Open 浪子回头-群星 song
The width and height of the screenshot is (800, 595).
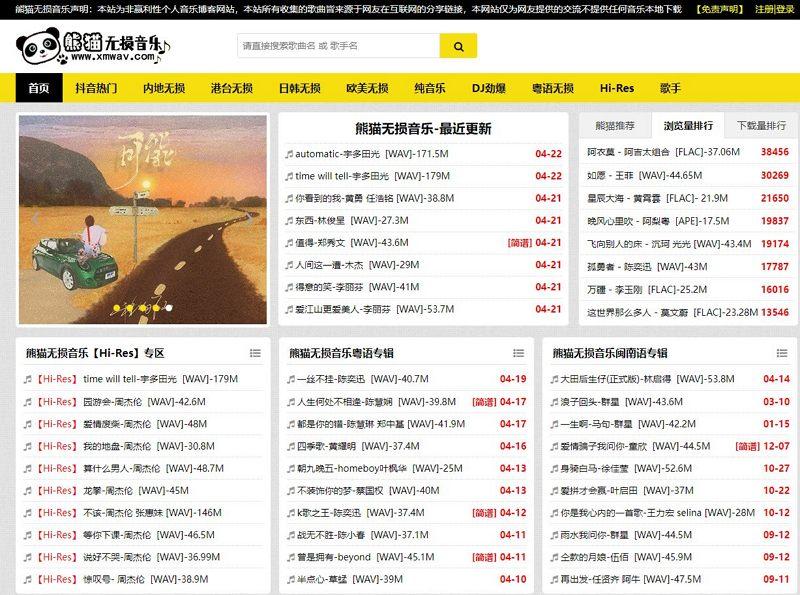point(621,402)
